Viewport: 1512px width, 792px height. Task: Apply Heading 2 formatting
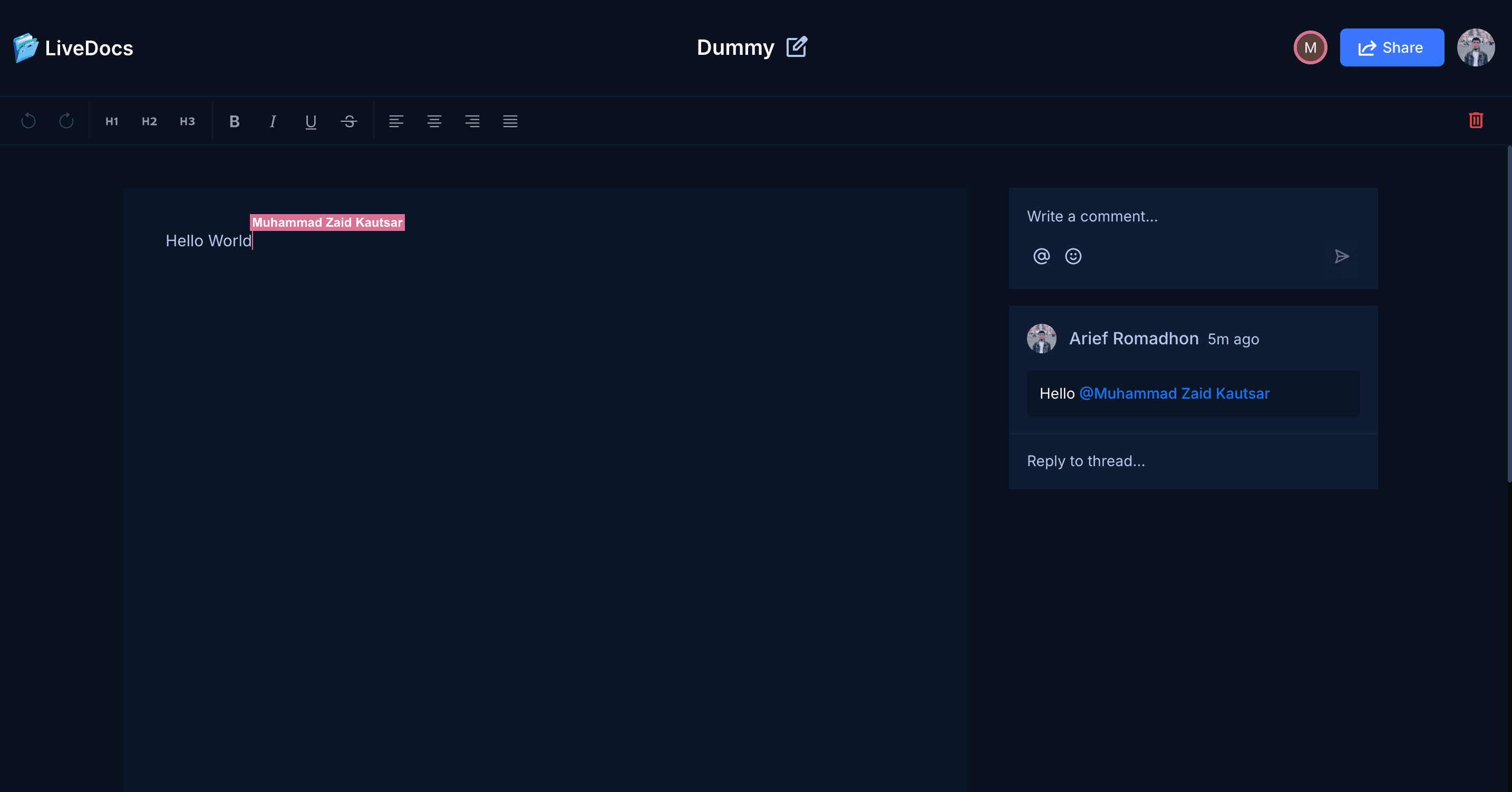[x=149, y=121]
